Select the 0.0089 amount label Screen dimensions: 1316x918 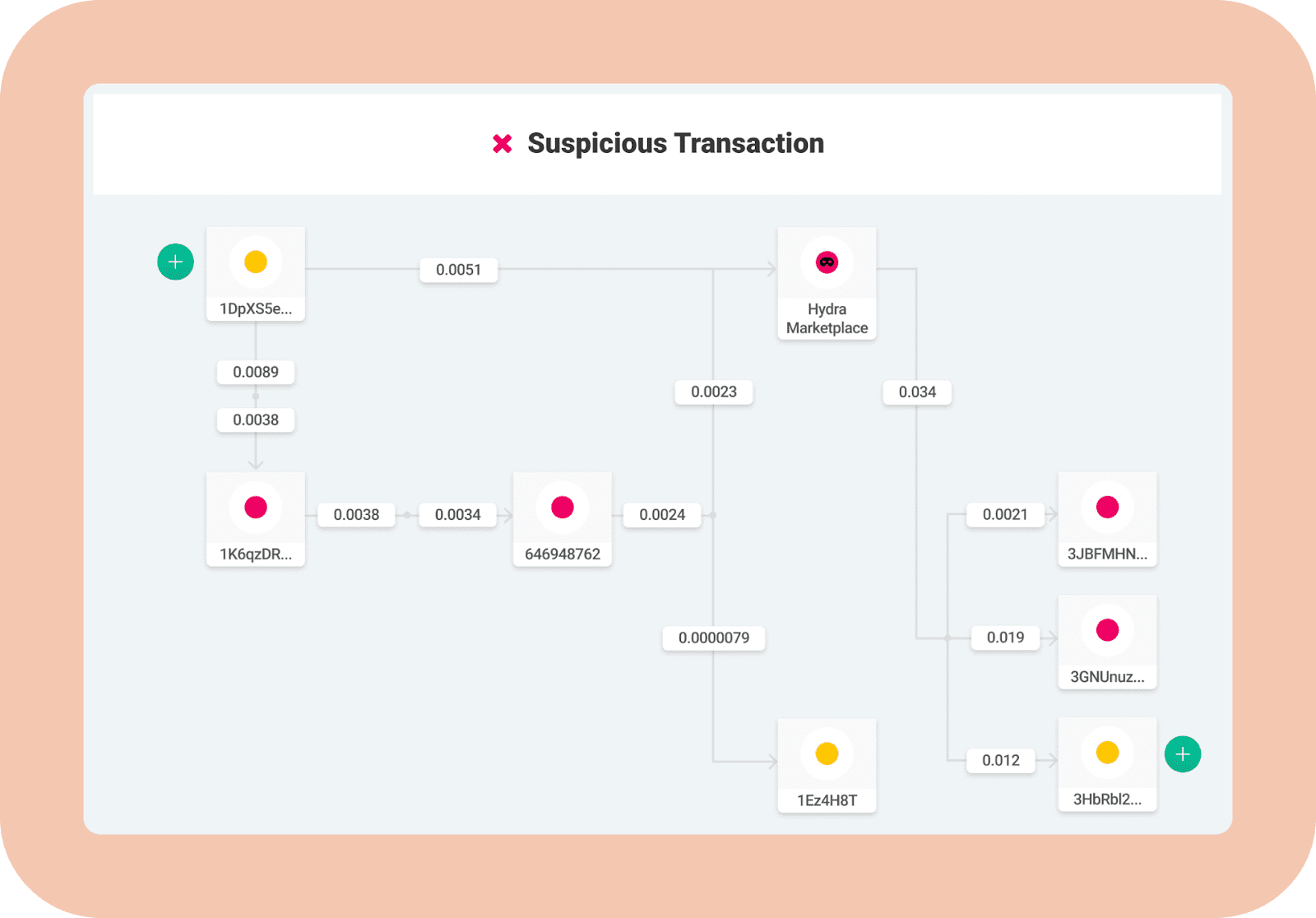256,372
